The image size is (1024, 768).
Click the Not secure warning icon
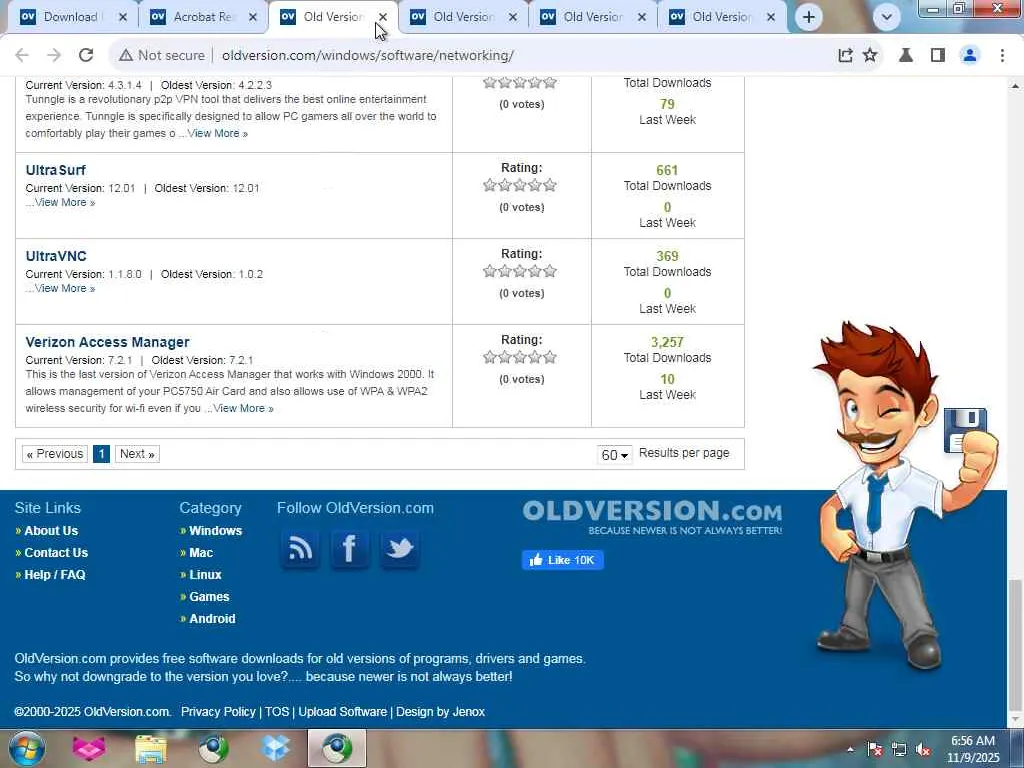coord(125,56)
